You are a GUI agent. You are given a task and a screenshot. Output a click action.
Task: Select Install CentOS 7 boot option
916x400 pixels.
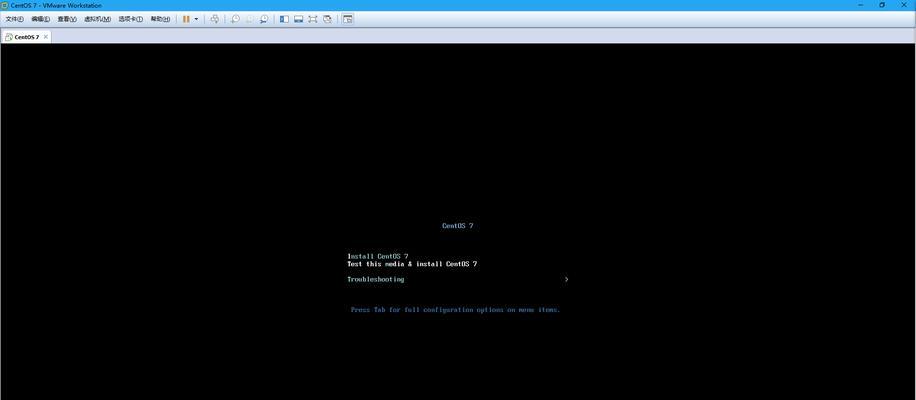tap(378, 256)
